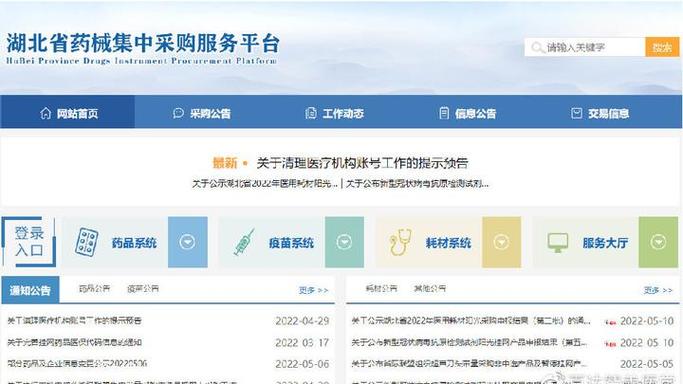Click the monitor icon for 服务大厅

click(558, 243)
